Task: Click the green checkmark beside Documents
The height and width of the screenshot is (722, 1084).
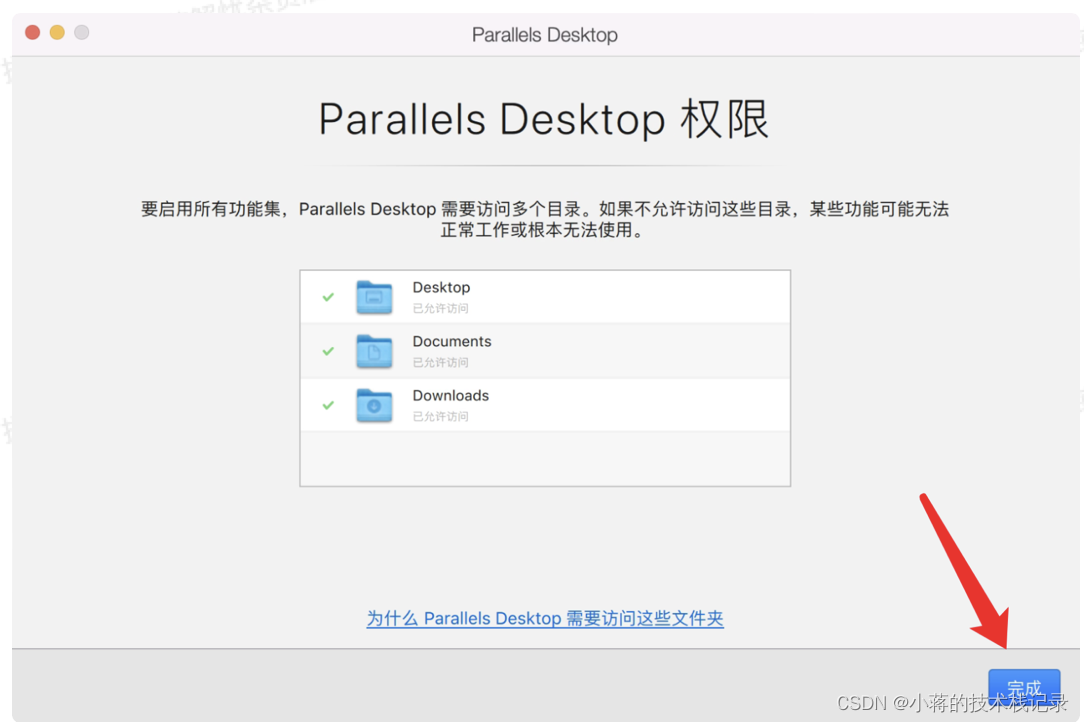Action: [328, 351]
